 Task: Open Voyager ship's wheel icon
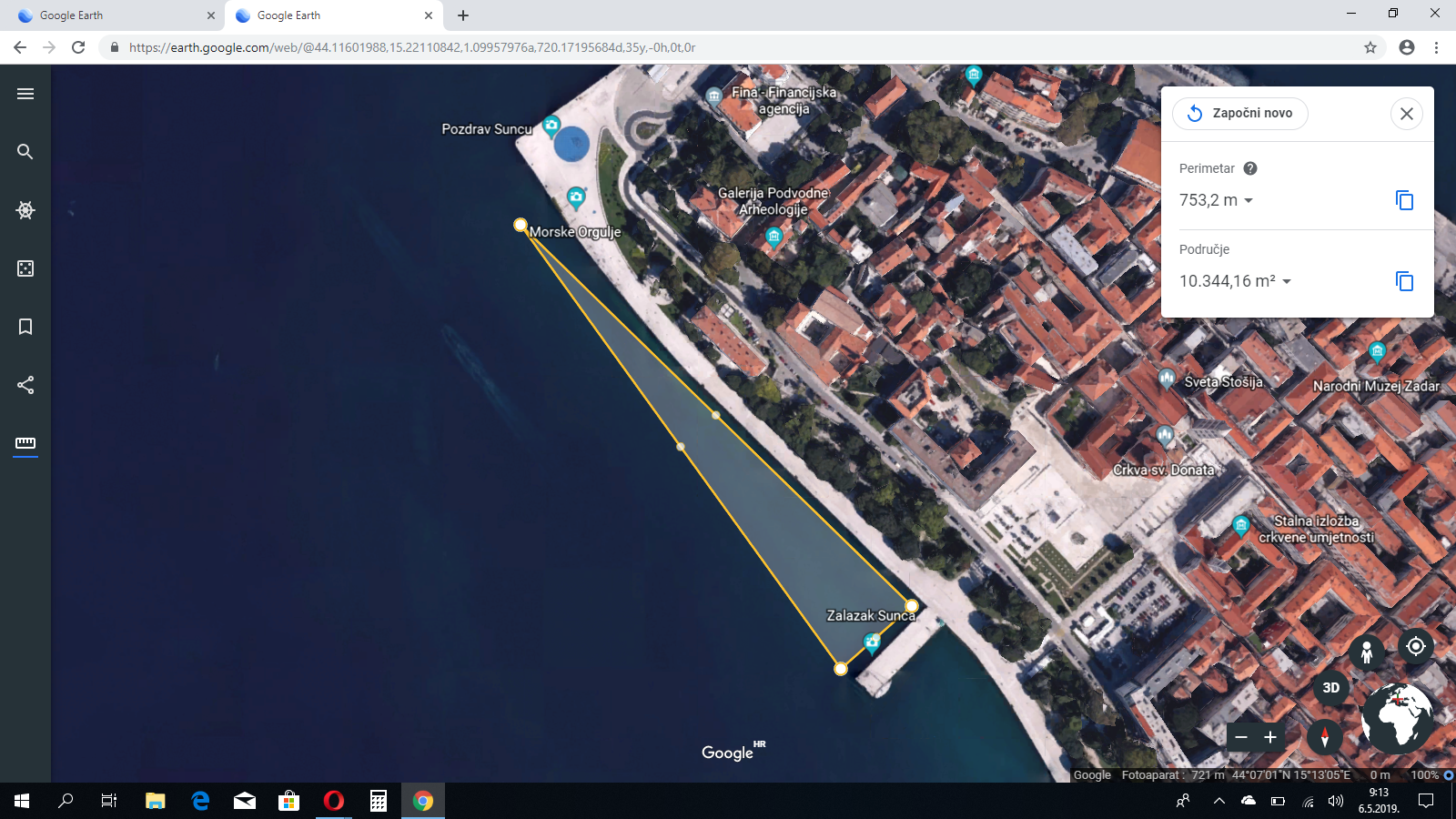[x=25, y=210]
